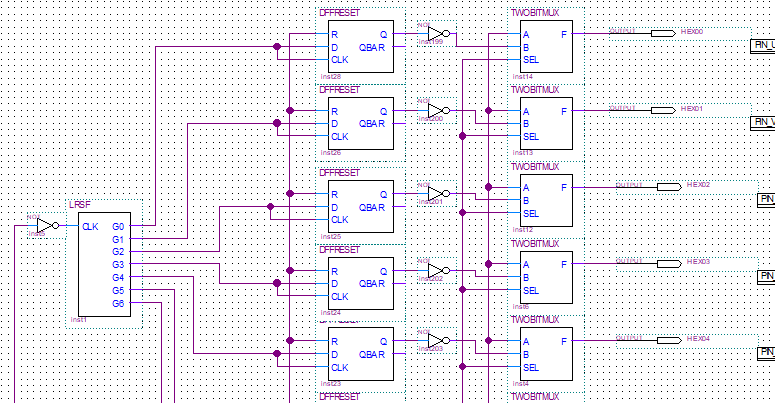Viewport: 775px width, 403px height.
Task: Click the inverter labeled inst201
Action: click(437, 194)
